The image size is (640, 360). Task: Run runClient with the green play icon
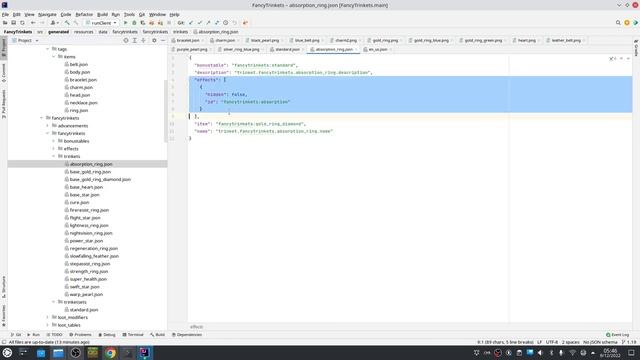(125, 23)
